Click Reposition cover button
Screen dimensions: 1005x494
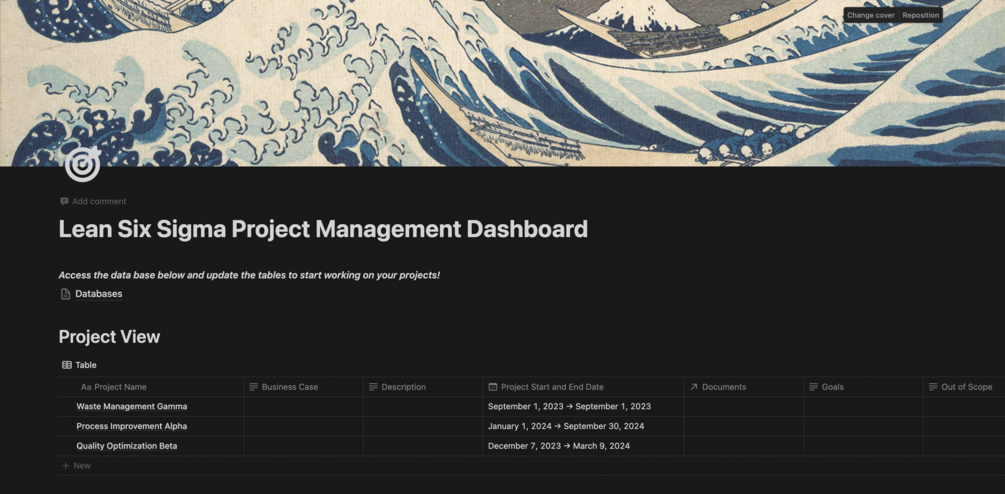click(x=921, y=15)
